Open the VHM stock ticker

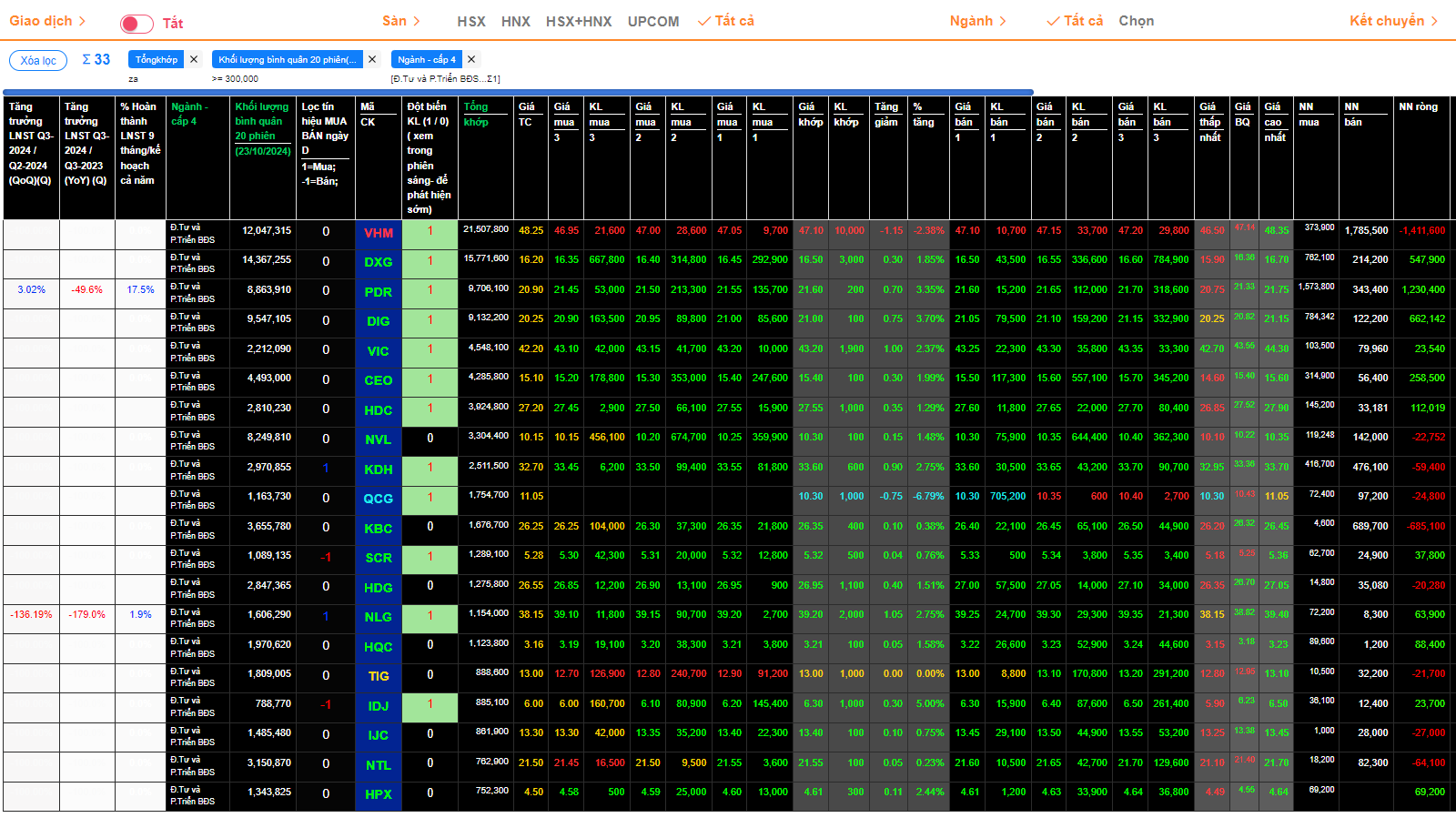pyautogui.click(x=379, y=233)
